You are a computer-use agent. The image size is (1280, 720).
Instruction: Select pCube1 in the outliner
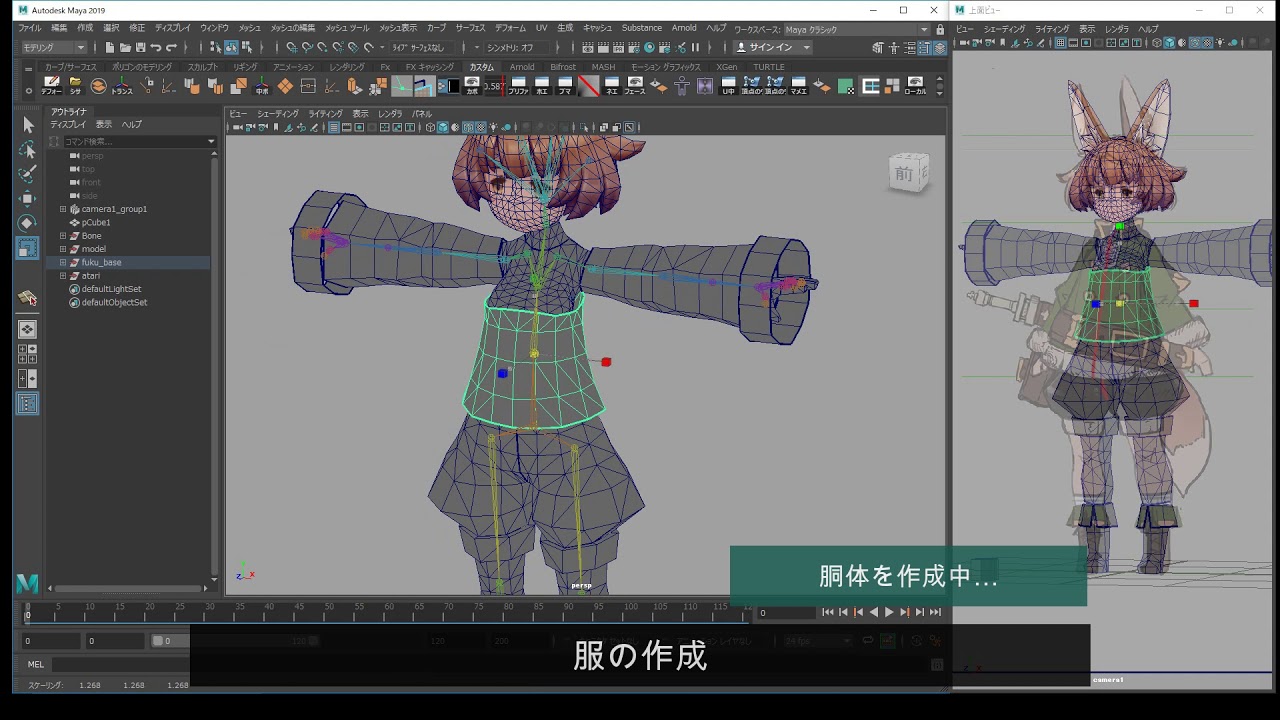point(95,222)
